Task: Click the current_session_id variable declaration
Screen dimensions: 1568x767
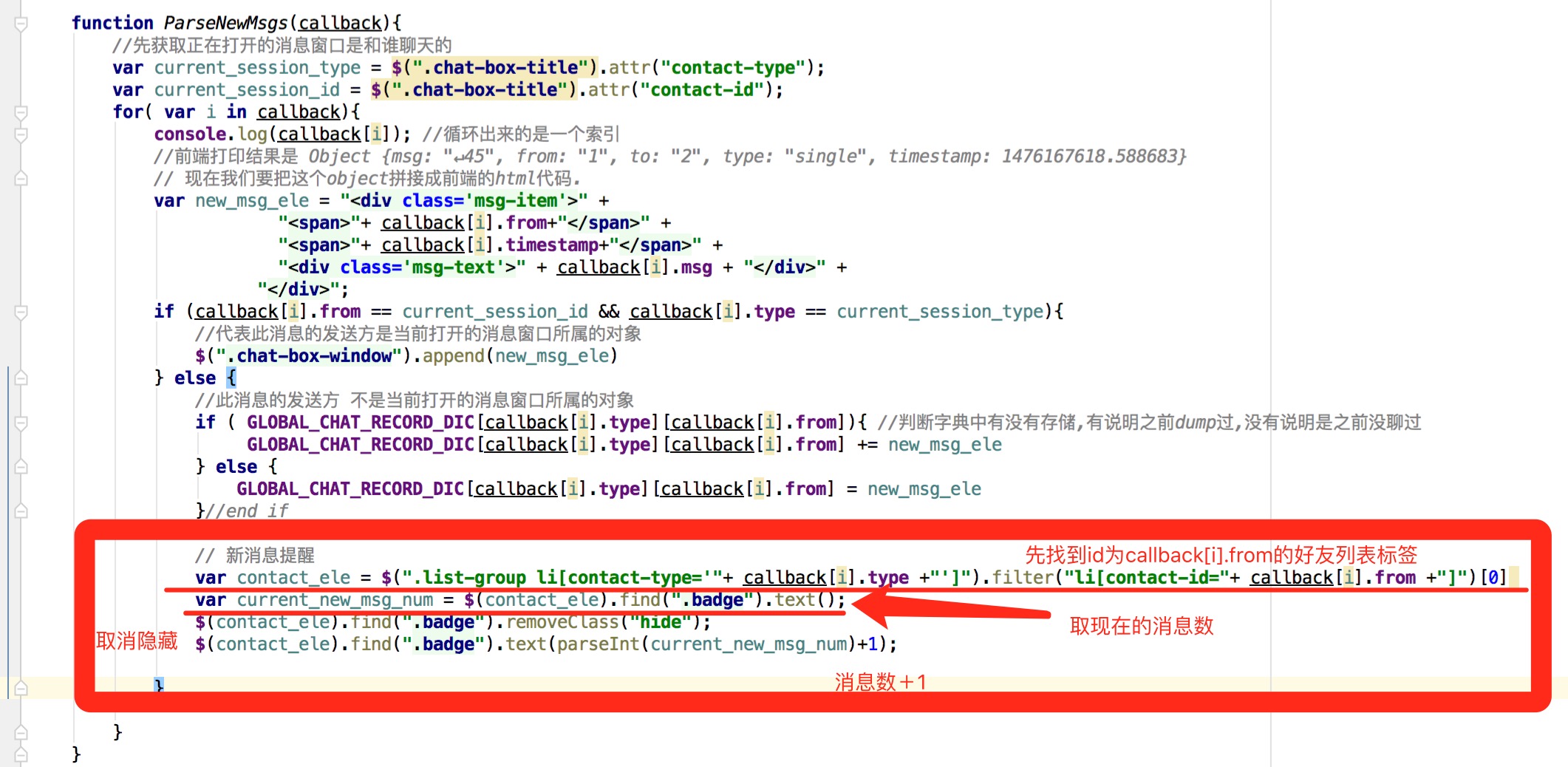Action: pyautogui.click(x=247, y=89)
